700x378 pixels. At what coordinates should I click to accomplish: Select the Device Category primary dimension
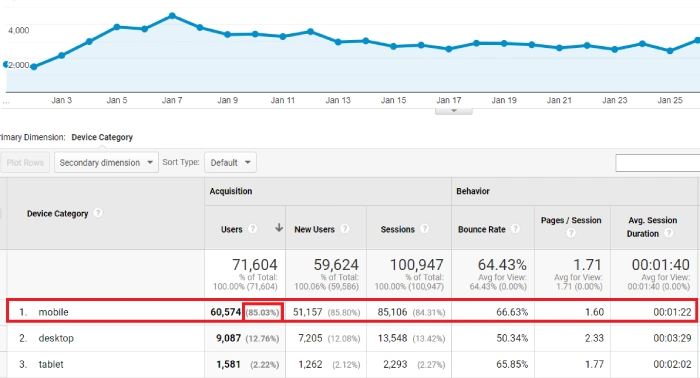102,137
